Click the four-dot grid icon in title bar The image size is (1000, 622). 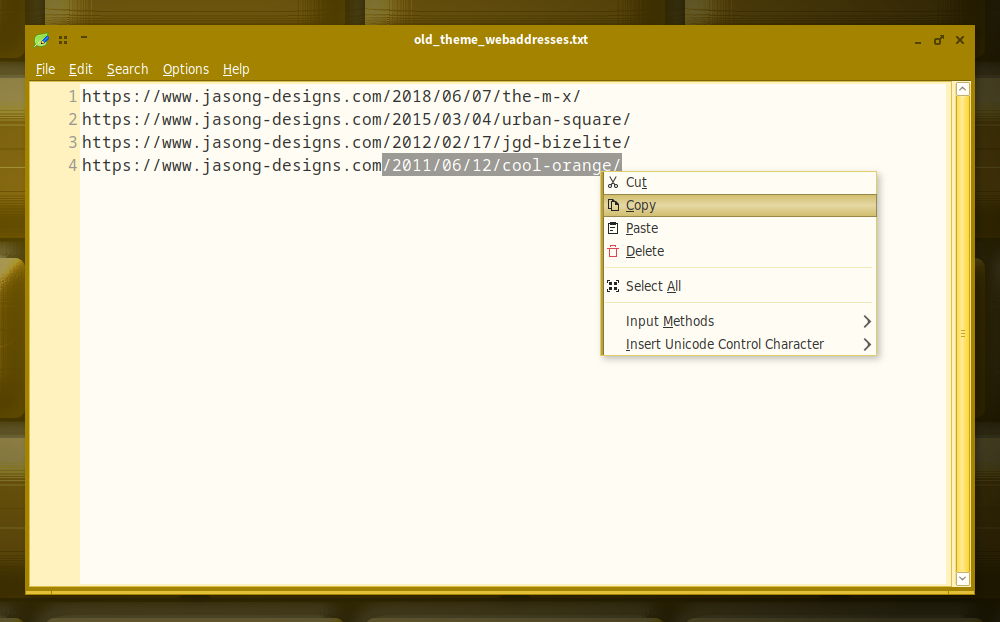click(x=62, y=40)
